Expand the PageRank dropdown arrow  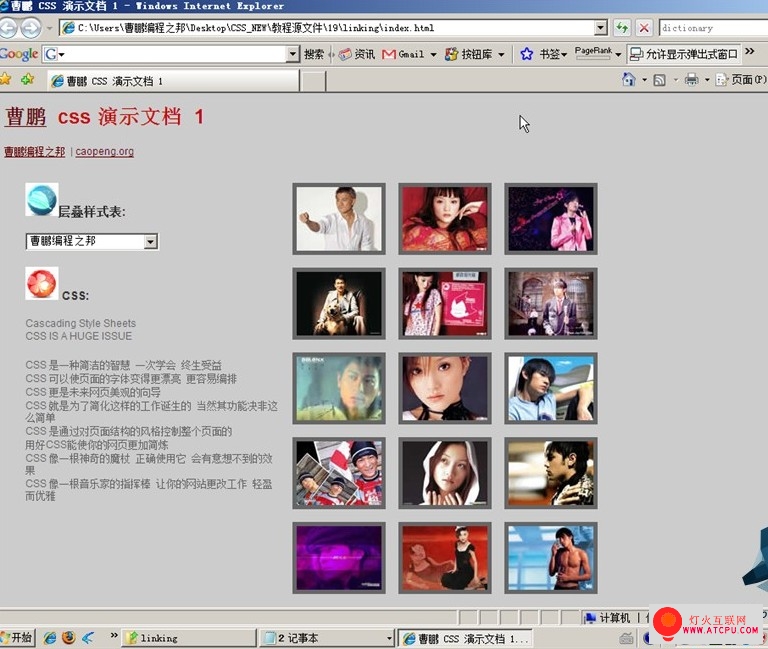pos(618,54)
